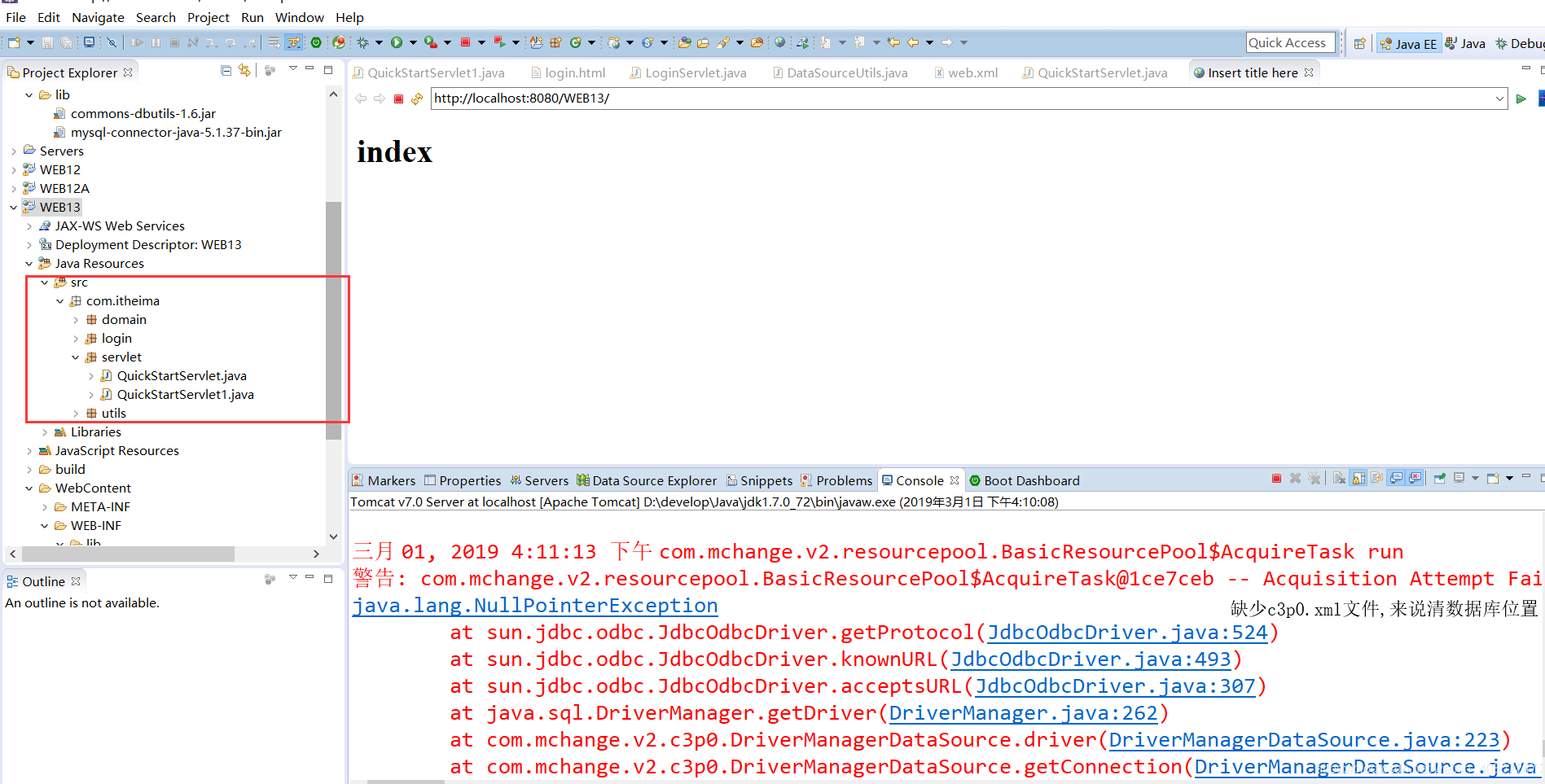Expand the Servers folder

[x=14, y=151]
